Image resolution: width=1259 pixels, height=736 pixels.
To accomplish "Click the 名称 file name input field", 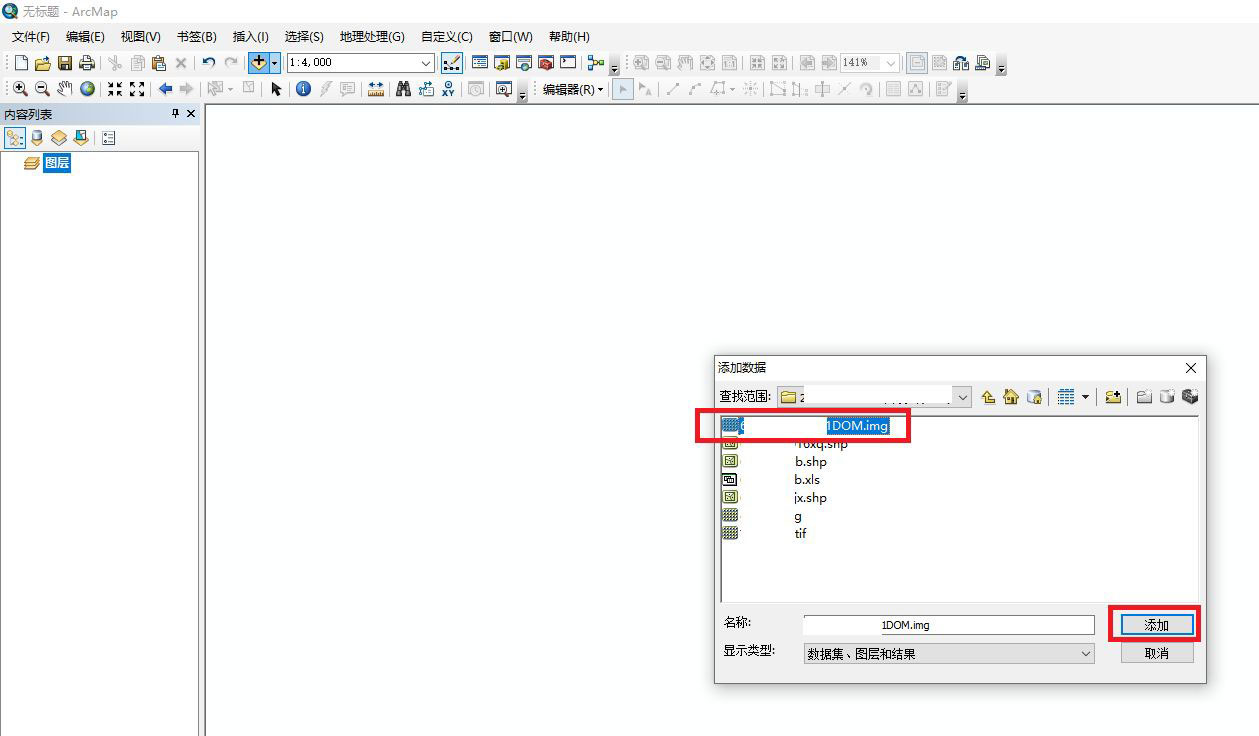I will 949,625.
